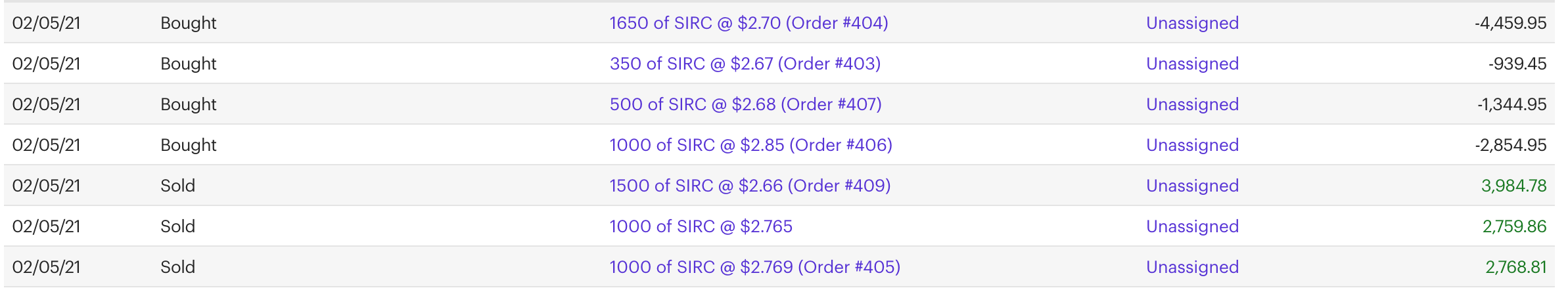Select the 2,768.81 green amount
The height and width of the screenshot is (290, 1568).
click(x=1515, y=267)
